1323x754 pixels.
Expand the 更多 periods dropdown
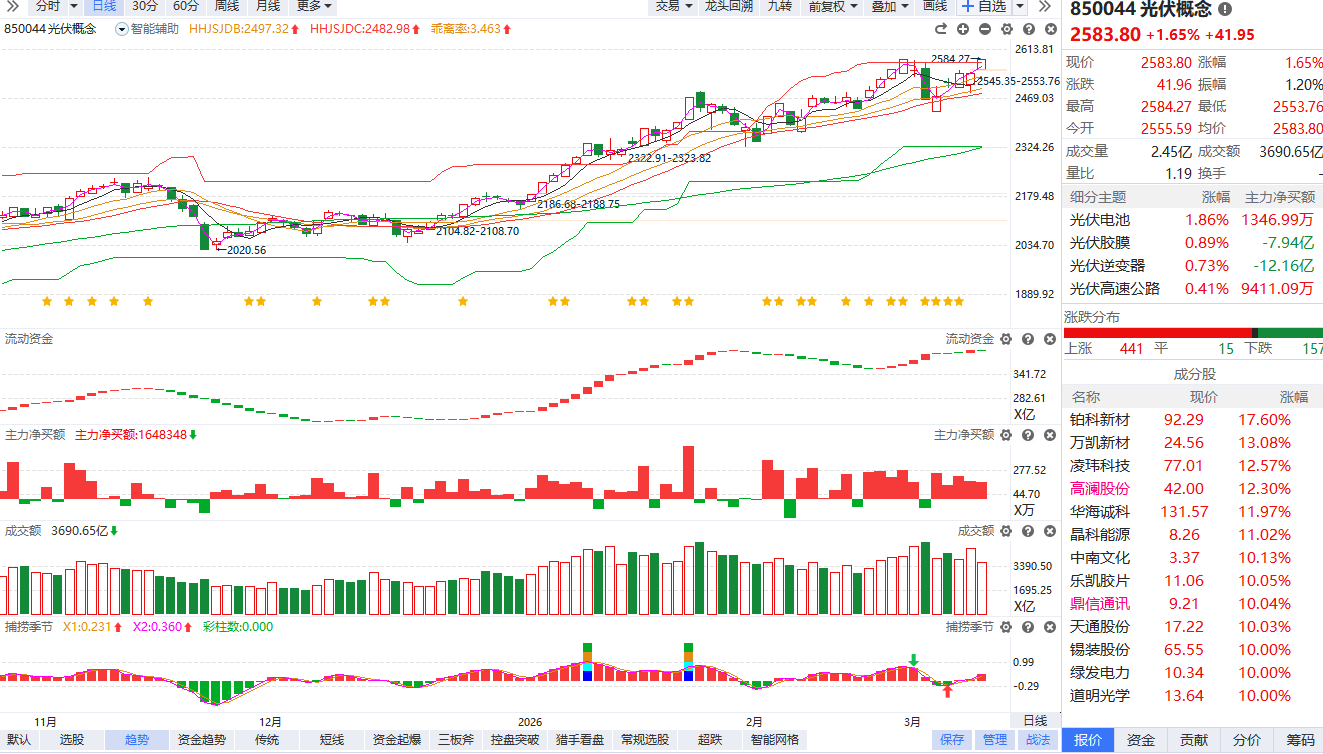314,6
